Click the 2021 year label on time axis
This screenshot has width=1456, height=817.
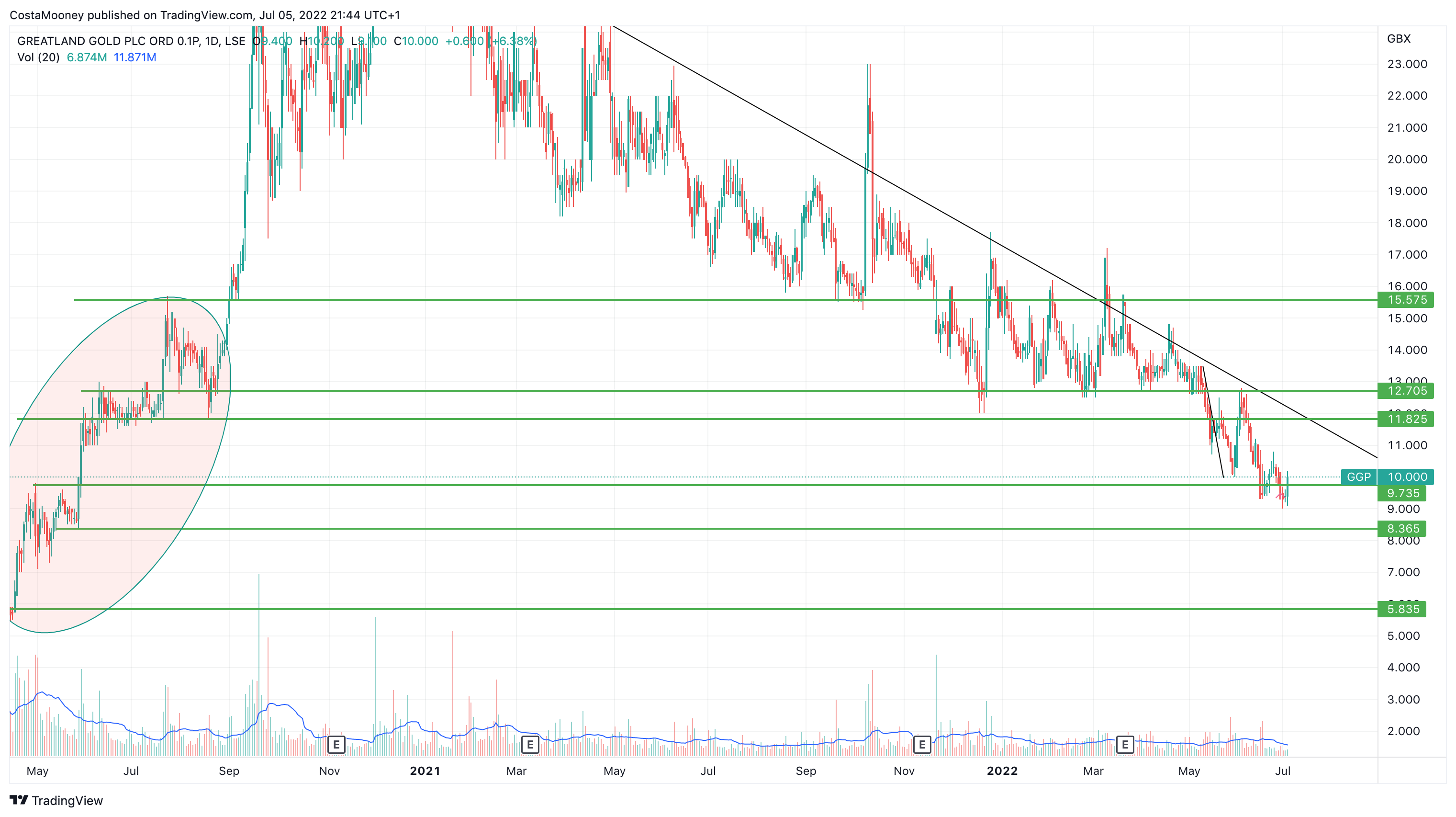click(x=425, y=771)
